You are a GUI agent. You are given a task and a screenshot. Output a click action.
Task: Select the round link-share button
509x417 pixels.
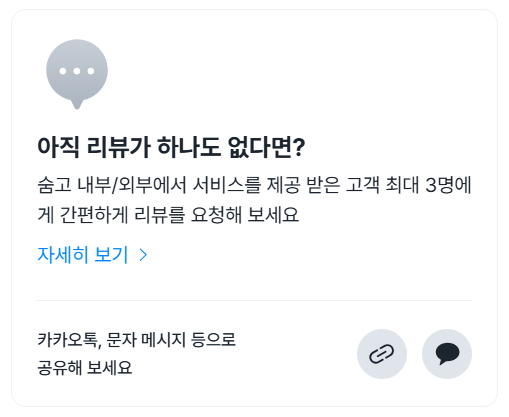pyautogui.click(x=382, y=354)
